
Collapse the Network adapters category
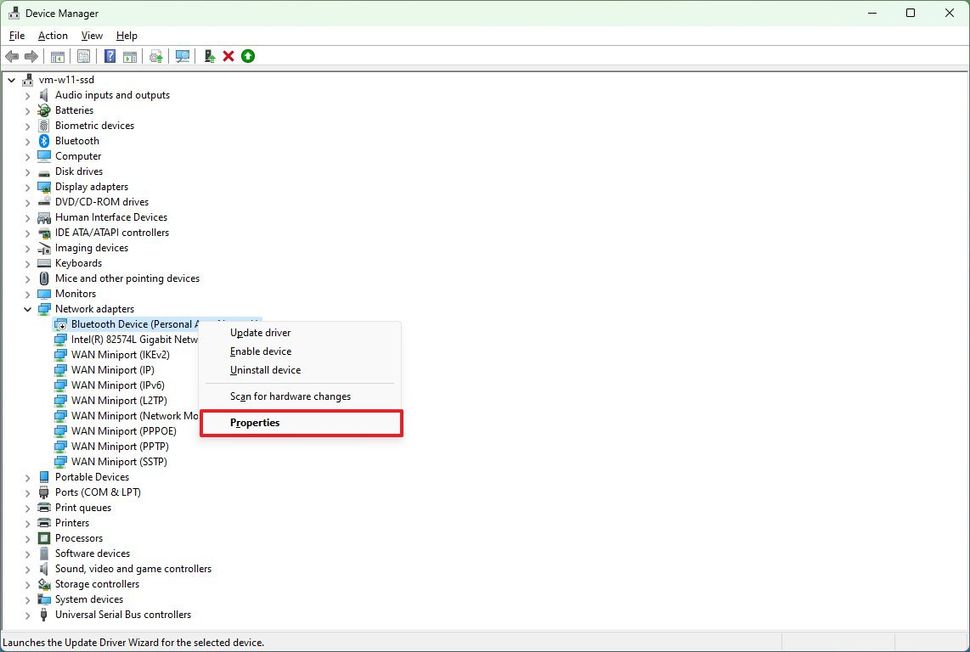coord(27,308)
